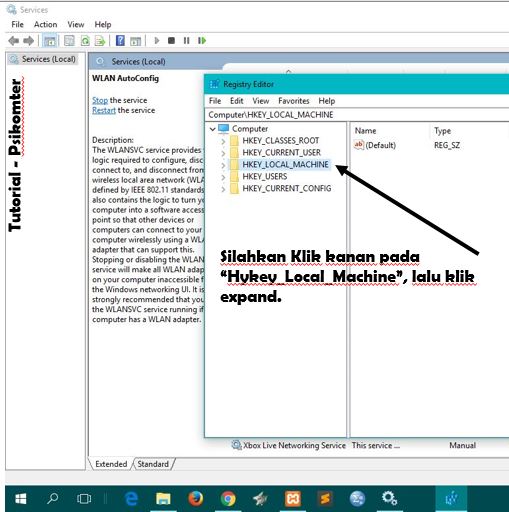This screenshot has height=512, width=509.
Task: Open XAMPP icon on the taskbar
Action: click(x=293, y=499)
